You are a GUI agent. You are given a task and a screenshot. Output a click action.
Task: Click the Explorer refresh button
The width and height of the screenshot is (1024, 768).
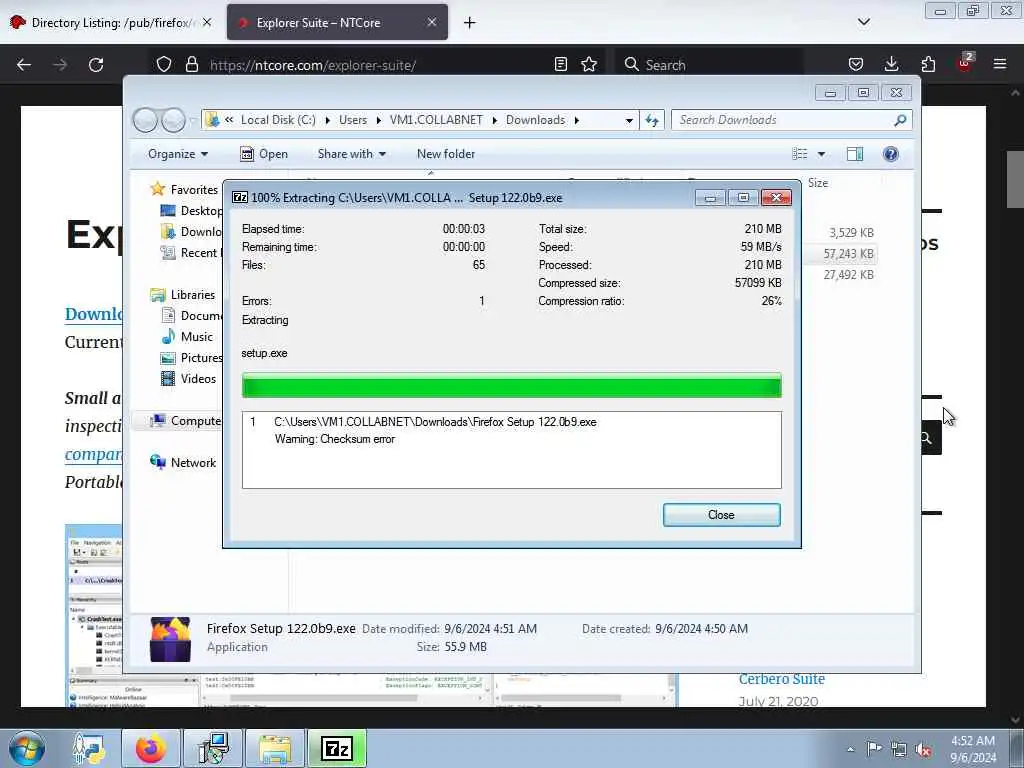652,120
